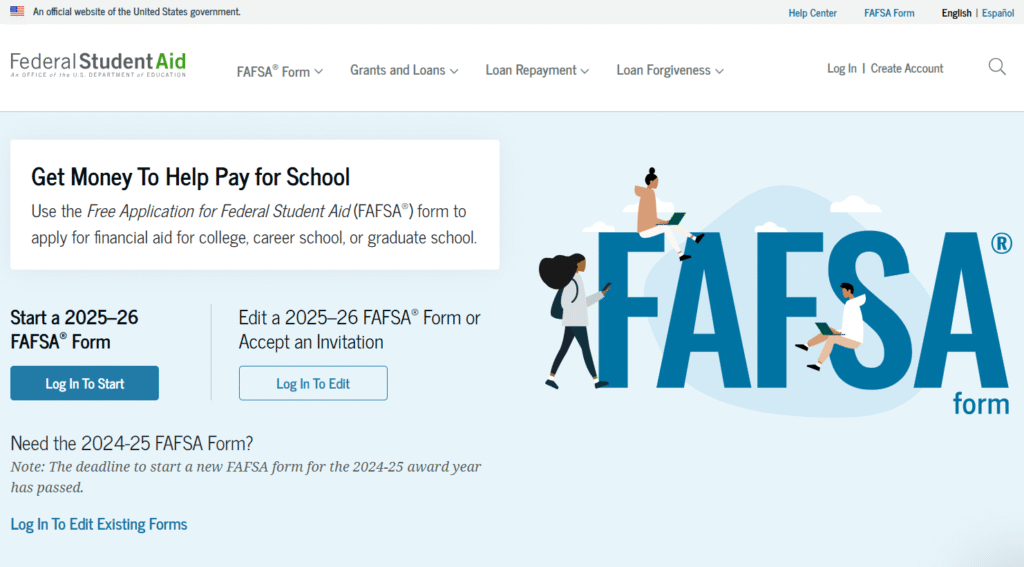The image size is (1024, 567).
Task: Expand the FAFSA Form menu
Action: 280,71
